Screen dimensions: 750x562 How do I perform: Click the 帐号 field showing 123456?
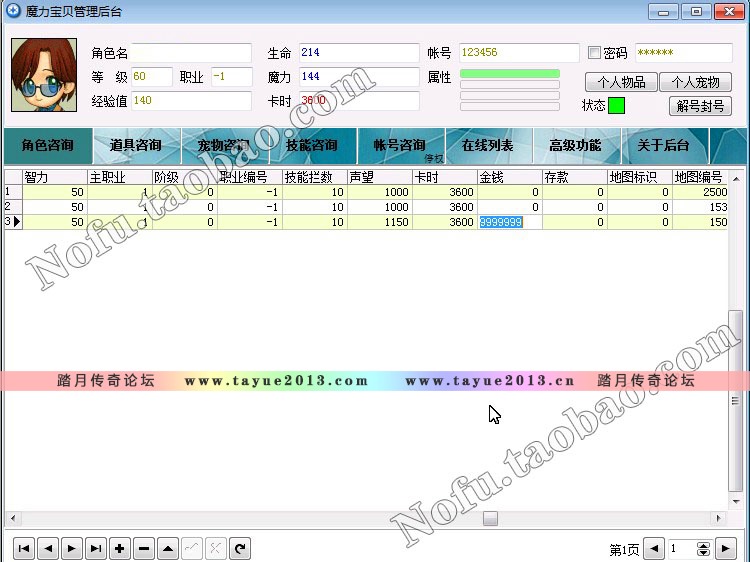click(x=519, y=53)
